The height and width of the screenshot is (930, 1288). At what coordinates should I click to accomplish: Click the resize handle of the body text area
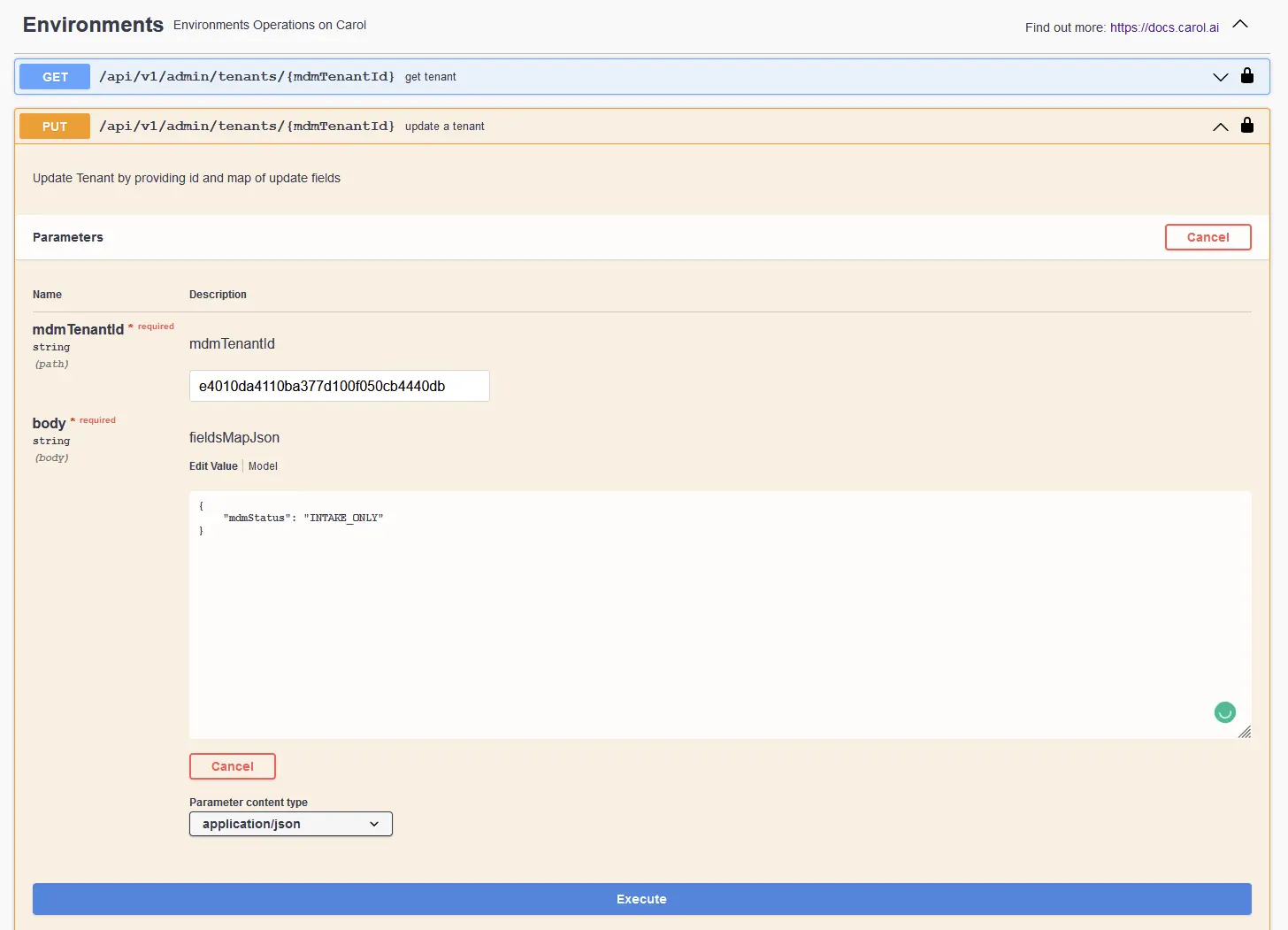(x=1245, y=732)
